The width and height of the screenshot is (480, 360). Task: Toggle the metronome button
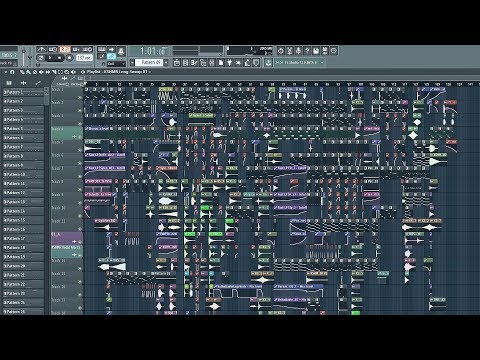pyautogui.click(x=41, y=50)
